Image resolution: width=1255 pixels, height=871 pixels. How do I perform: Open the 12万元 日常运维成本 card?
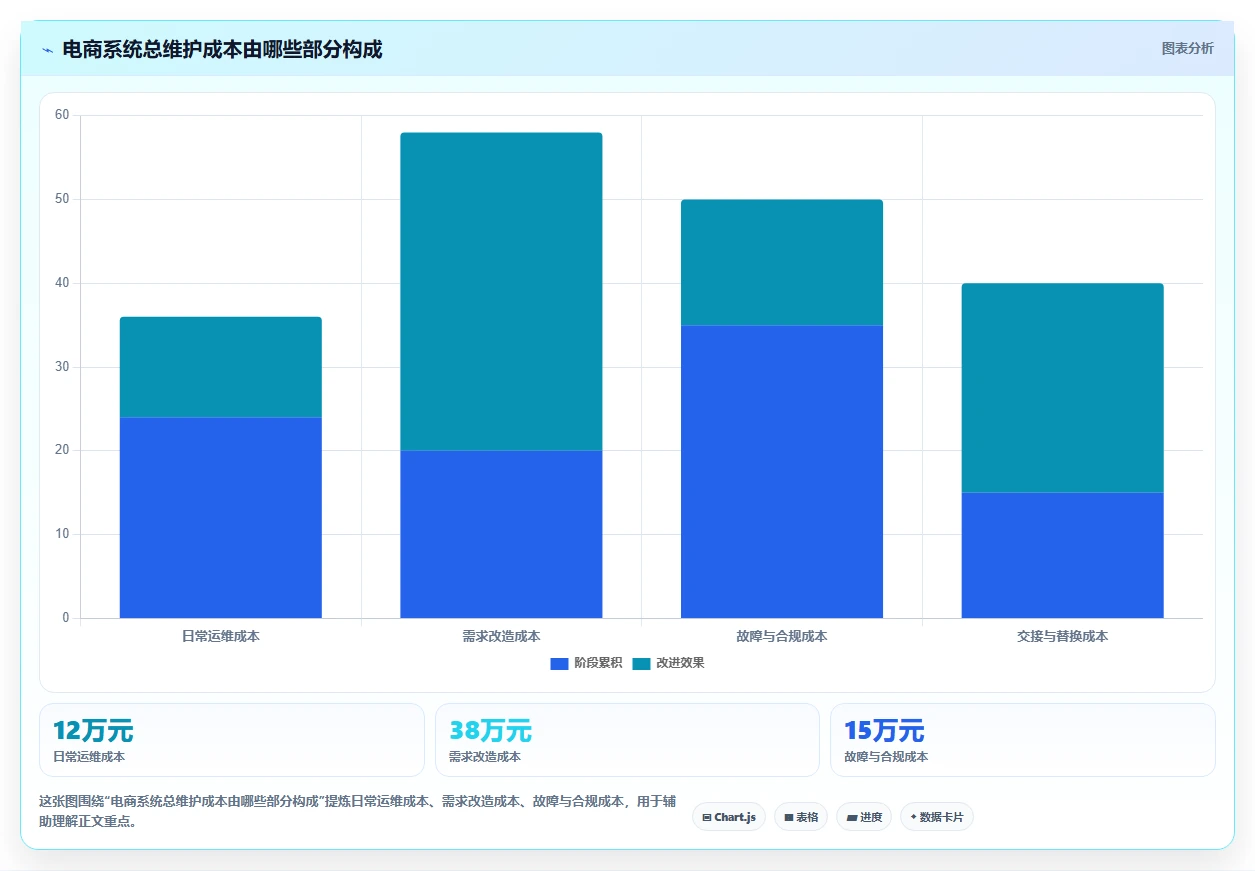click(232, 740)
